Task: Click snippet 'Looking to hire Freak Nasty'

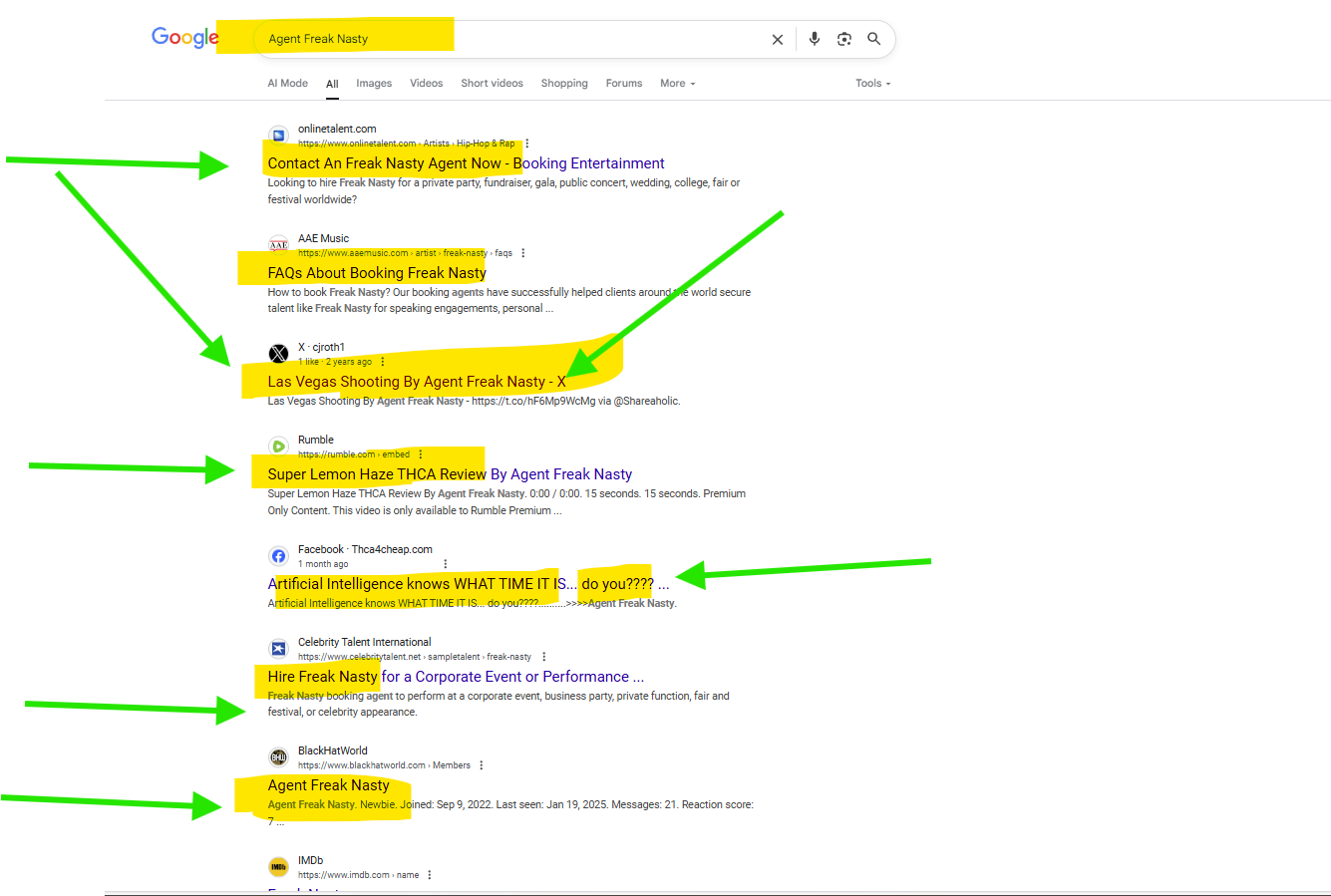Action: pyautogui.click(x=503, y=191)
